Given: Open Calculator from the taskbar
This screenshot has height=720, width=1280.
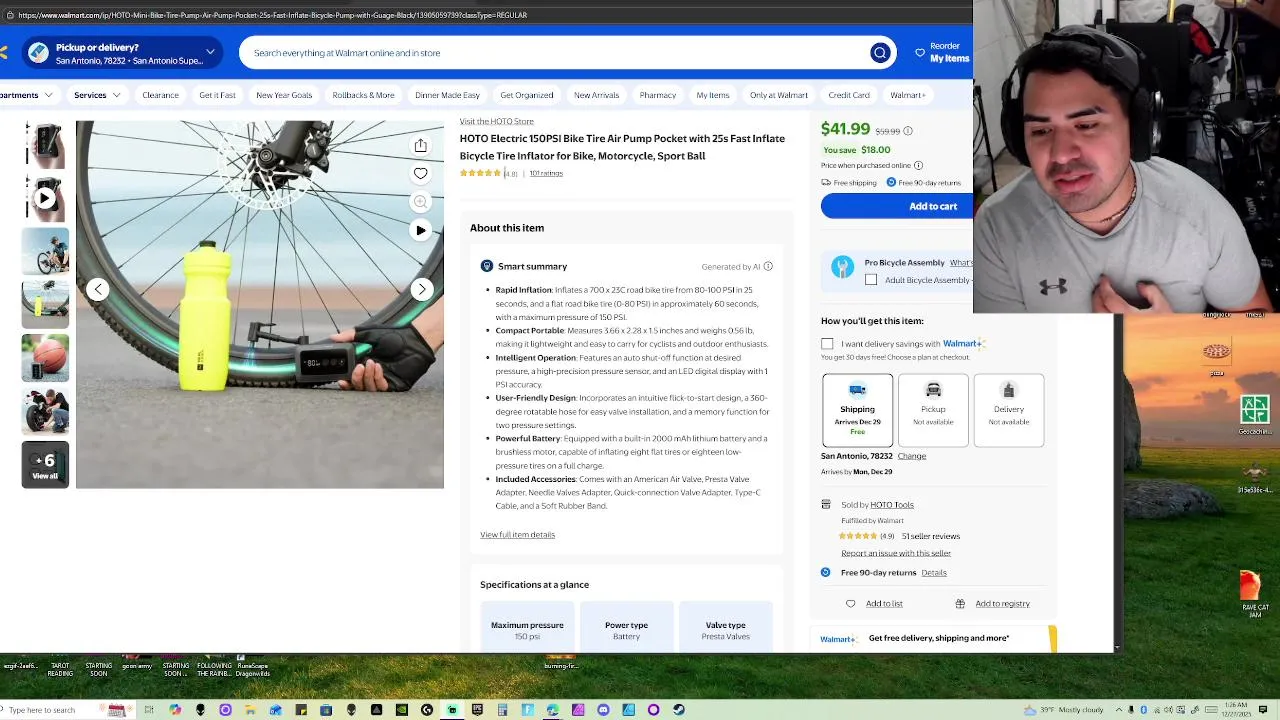Looking at the screenshot, I should [502, 710].
